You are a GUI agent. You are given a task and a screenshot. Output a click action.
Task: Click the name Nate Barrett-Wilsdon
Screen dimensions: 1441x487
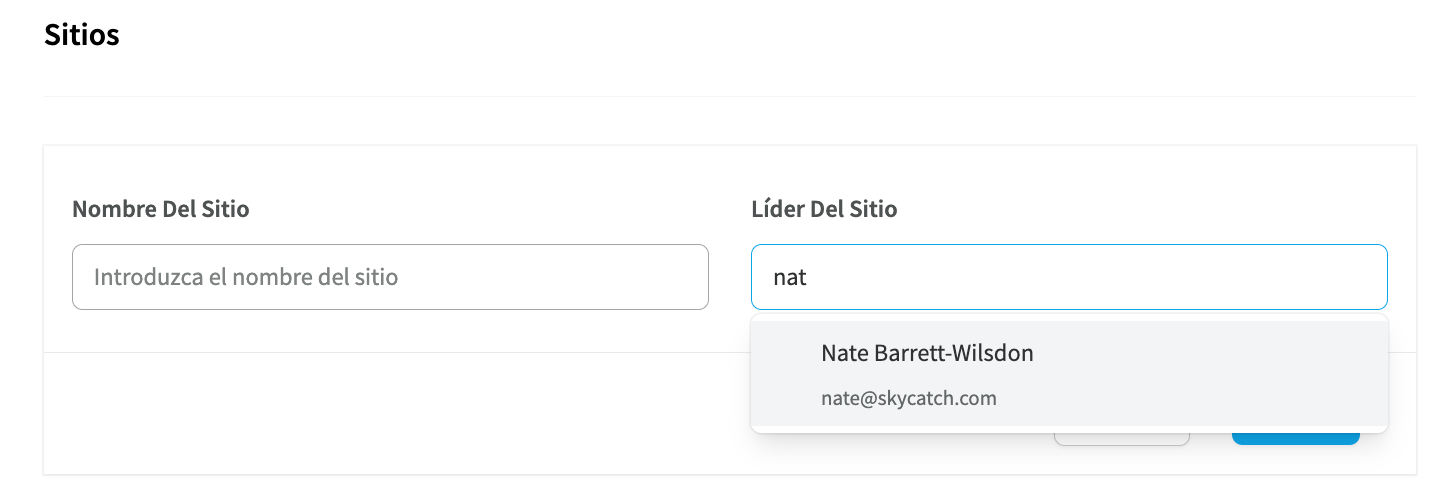tap(927, 353)
